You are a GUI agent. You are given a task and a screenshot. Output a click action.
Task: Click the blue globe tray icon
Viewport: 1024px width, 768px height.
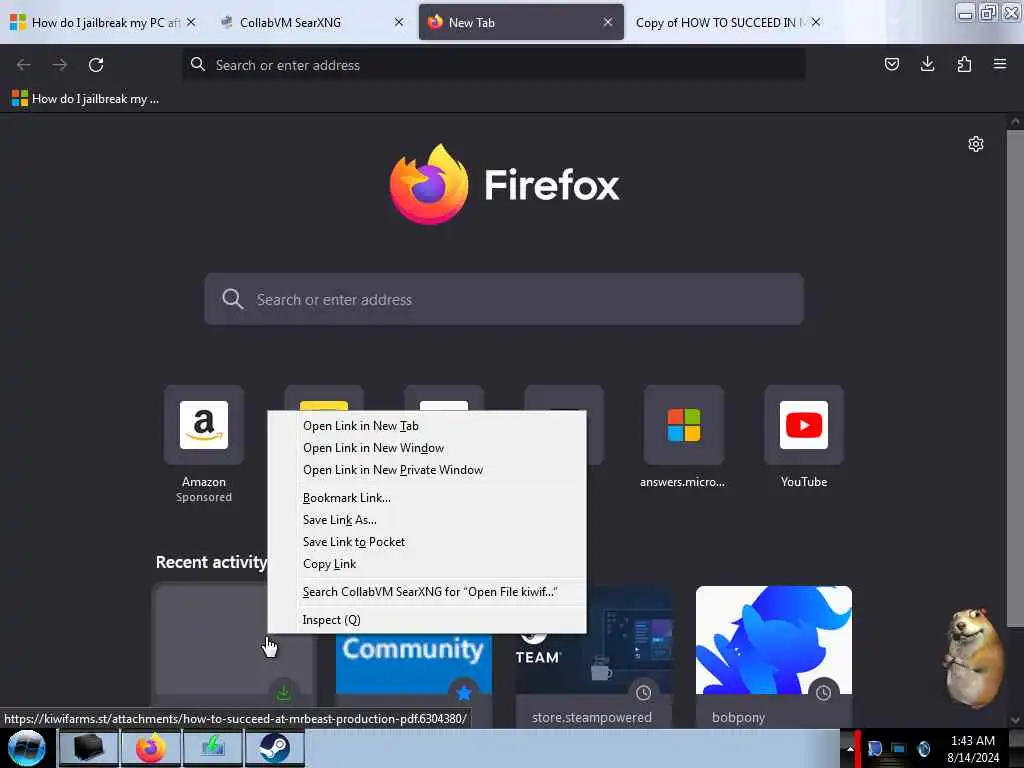[923, 748]
